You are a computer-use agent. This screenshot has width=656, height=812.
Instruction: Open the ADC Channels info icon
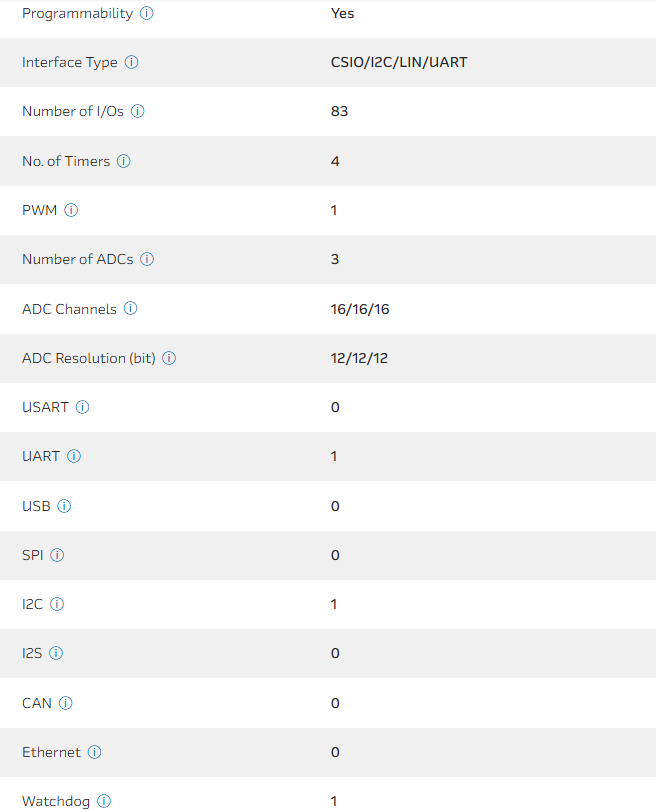(x=131, y=309)
